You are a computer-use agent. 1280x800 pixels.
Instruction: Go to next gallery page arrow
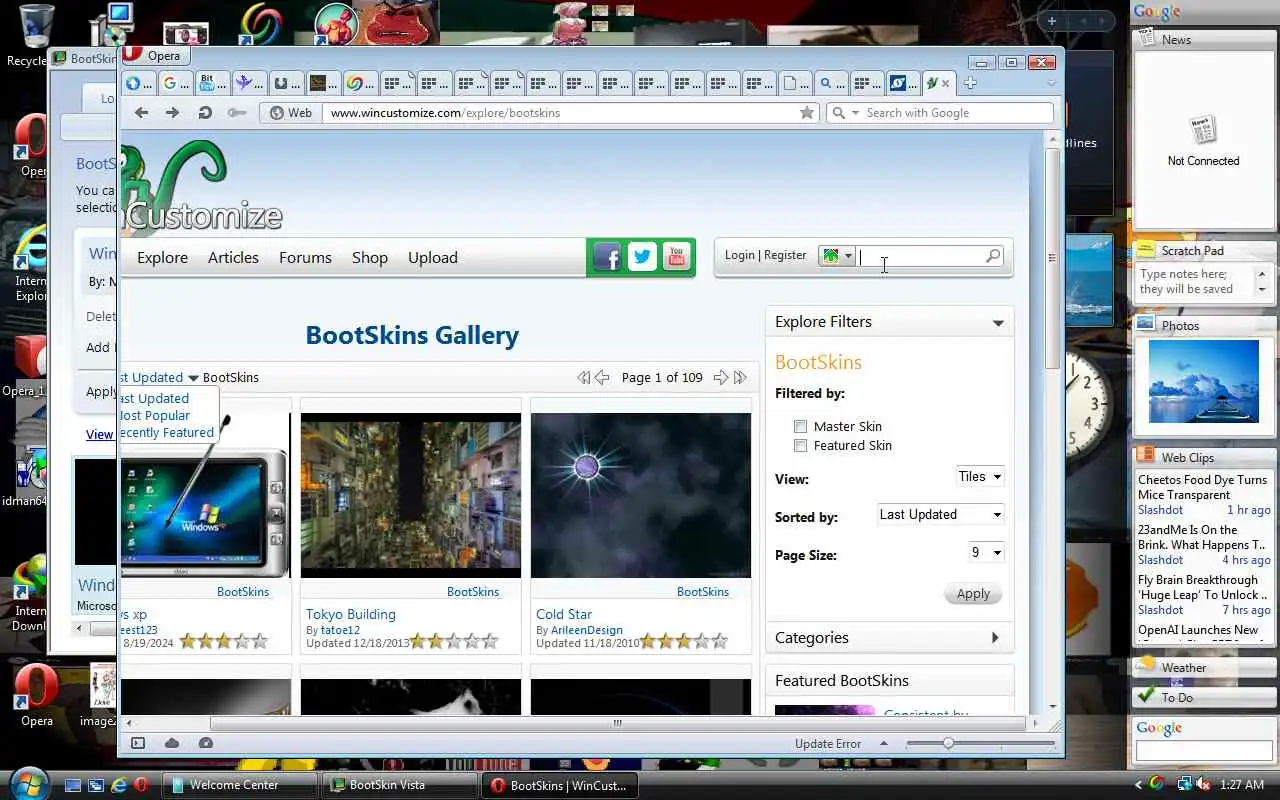click(x=720, y=377)
